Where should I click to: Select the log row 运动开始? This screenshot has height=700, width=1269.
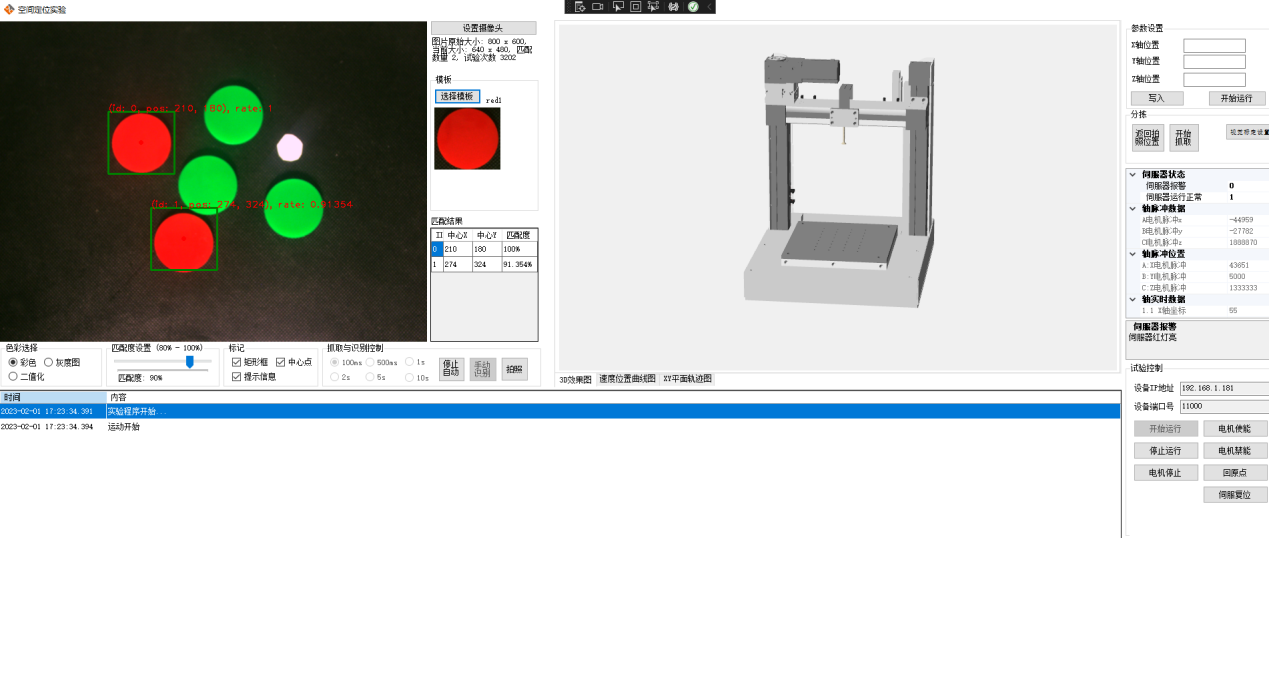tap(560, 427)
